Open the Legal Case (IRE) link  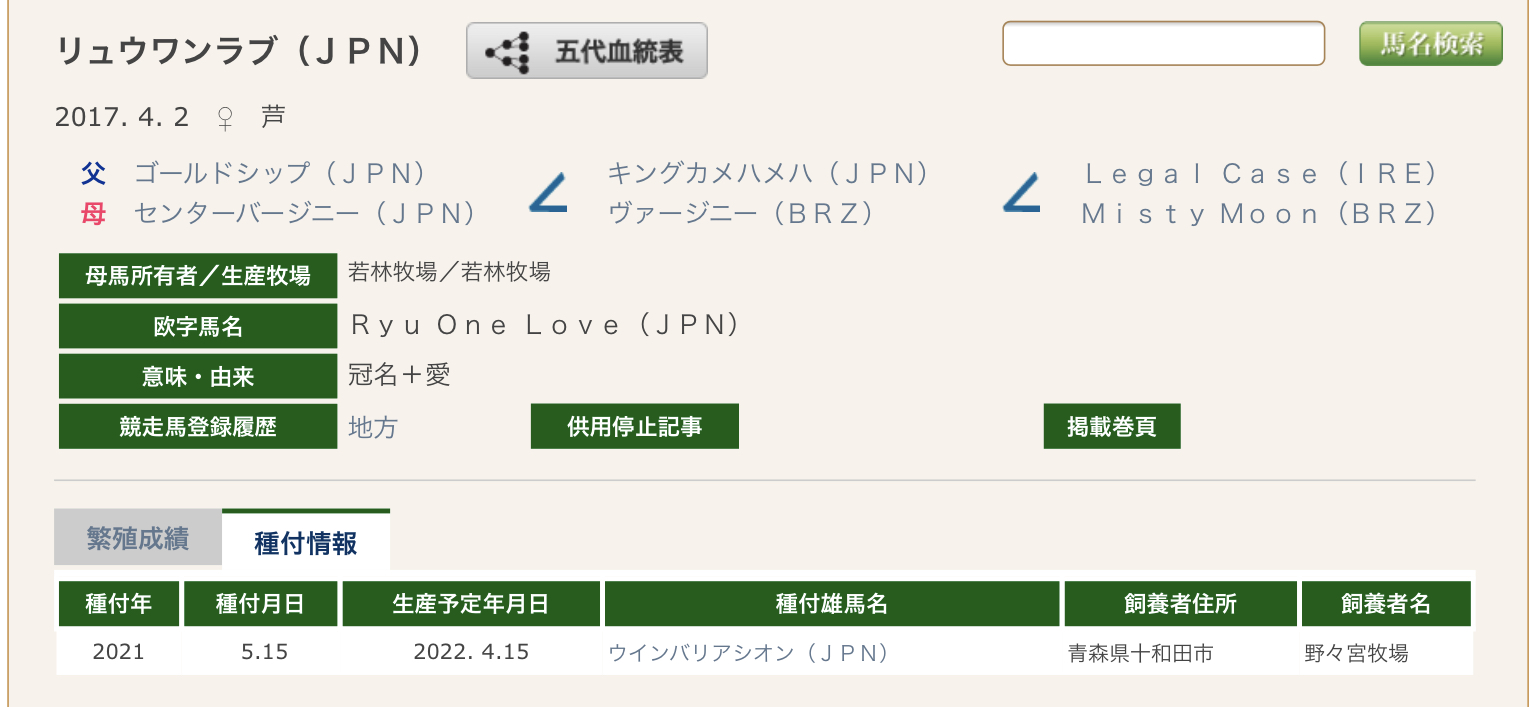tap(1260, 174)
